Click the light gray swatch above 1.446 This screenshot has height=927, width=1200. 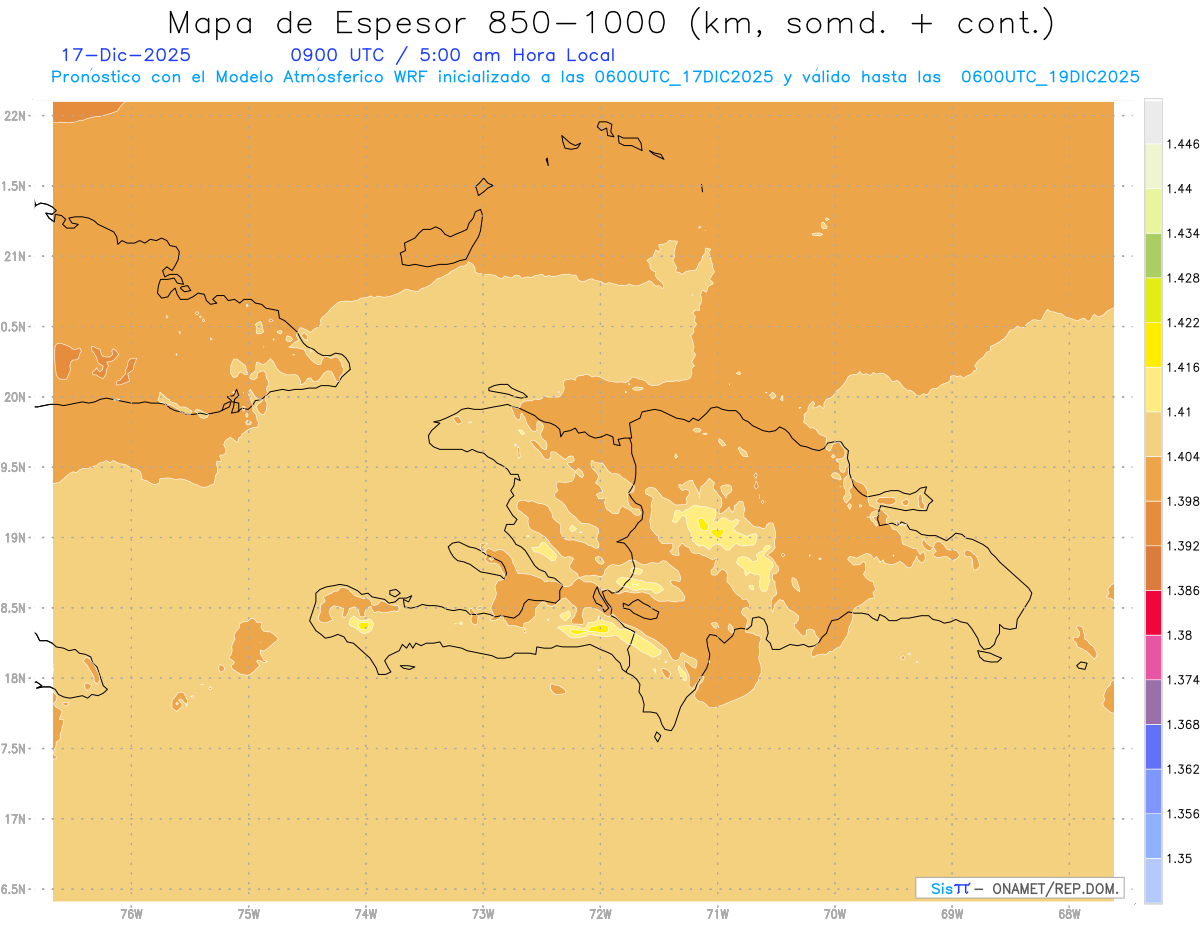pyautogui.click(x=1153, y=121)
